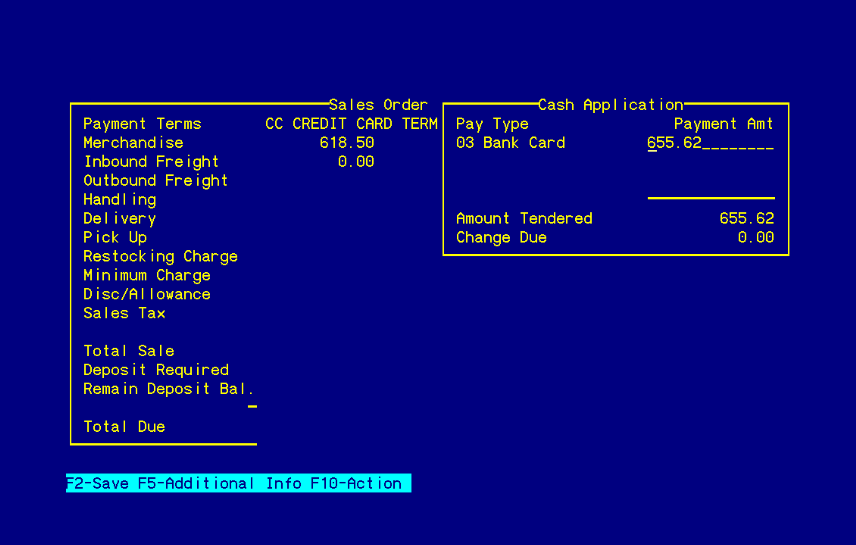Select the Pay Type column header
The width and height of the screenshot is (856, 545).
pos(492,125)
